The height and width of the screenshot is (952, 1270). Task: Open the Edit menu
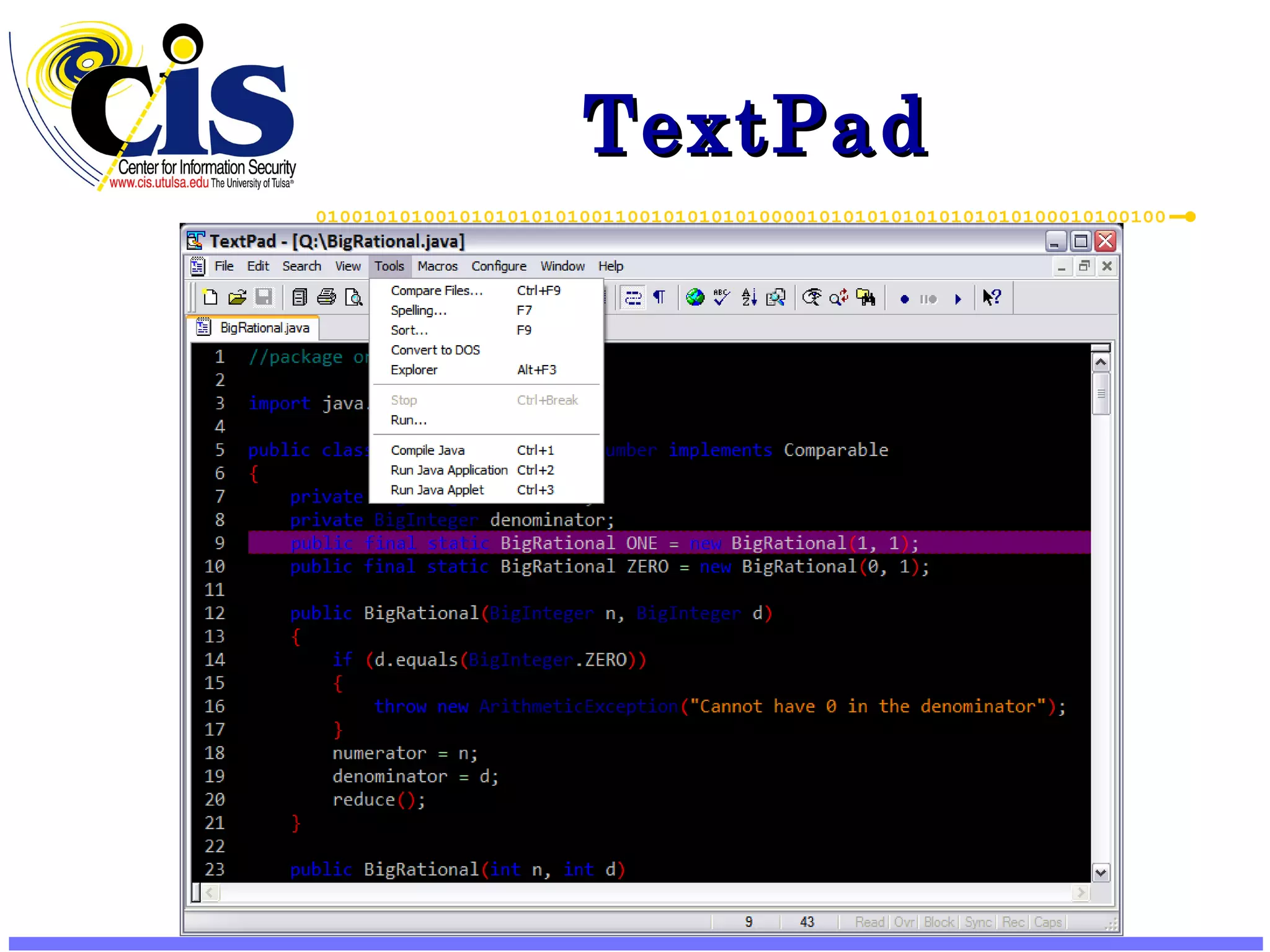click(x=258, y=267)
